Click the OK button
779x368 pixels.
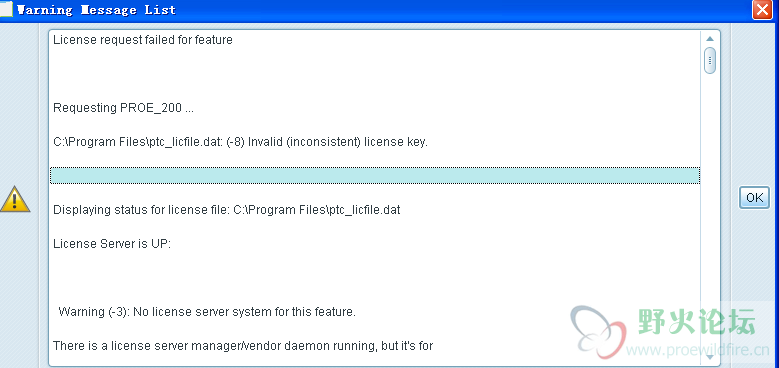click(x=754, y=197)
